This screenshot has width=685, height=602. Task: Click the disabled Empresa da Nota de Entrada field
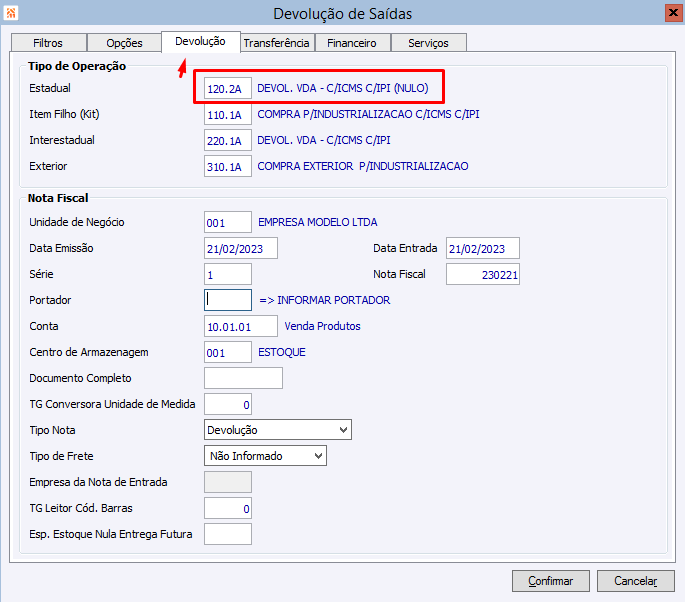(228, 482)
